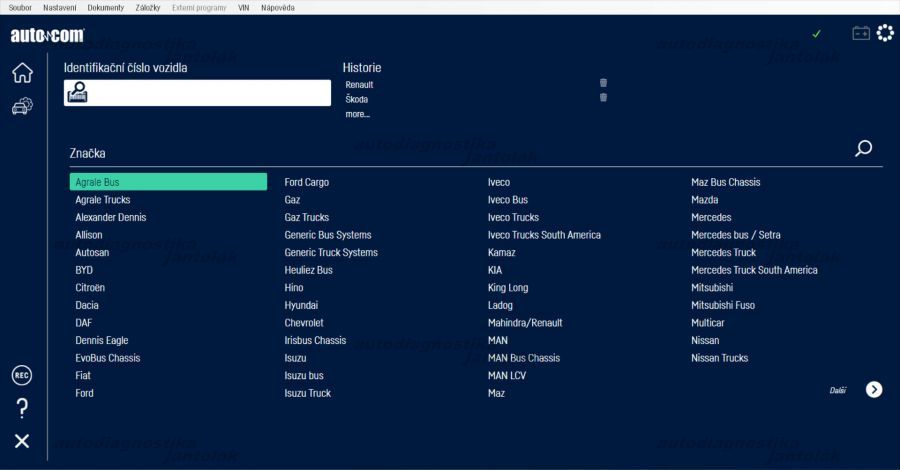Image resolution: width=900 pixels, height=470 pixels.
Task: Select Nissan Trucks brand
Action: coord(720,358)
